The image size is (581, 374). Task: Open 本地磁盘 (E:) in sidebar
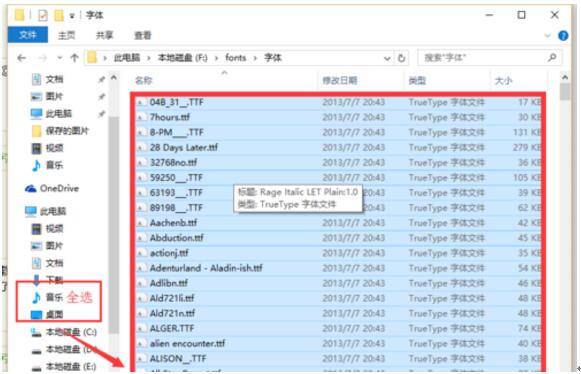[x=64, y=367]
